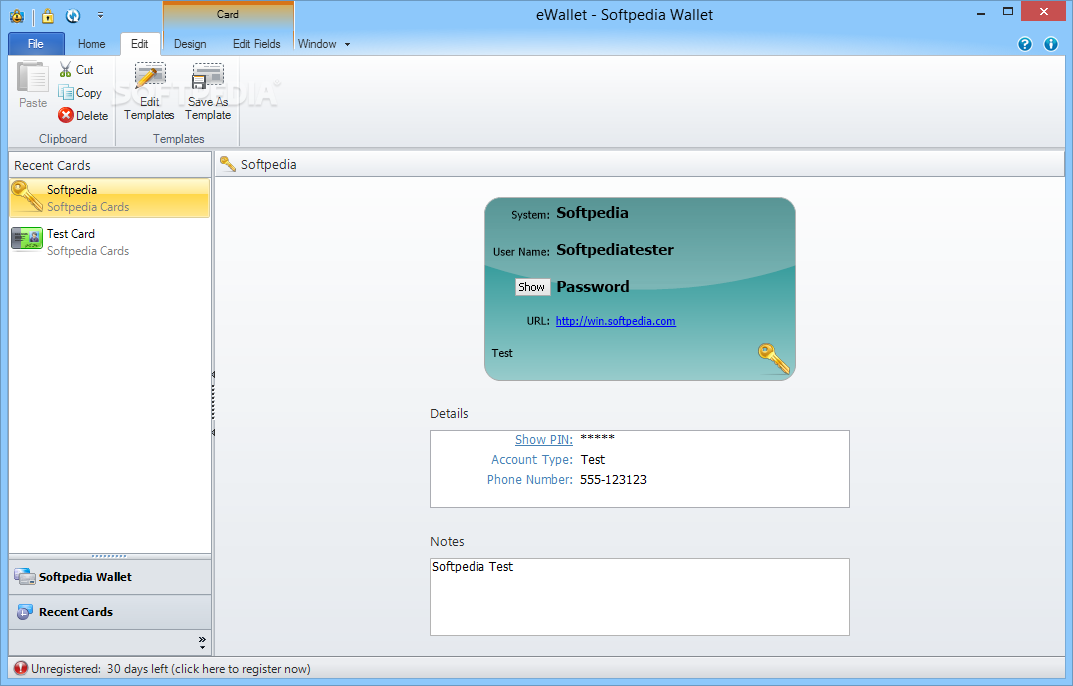
Task: Click the Recent Cards navigation button
Action: point(109,612)
